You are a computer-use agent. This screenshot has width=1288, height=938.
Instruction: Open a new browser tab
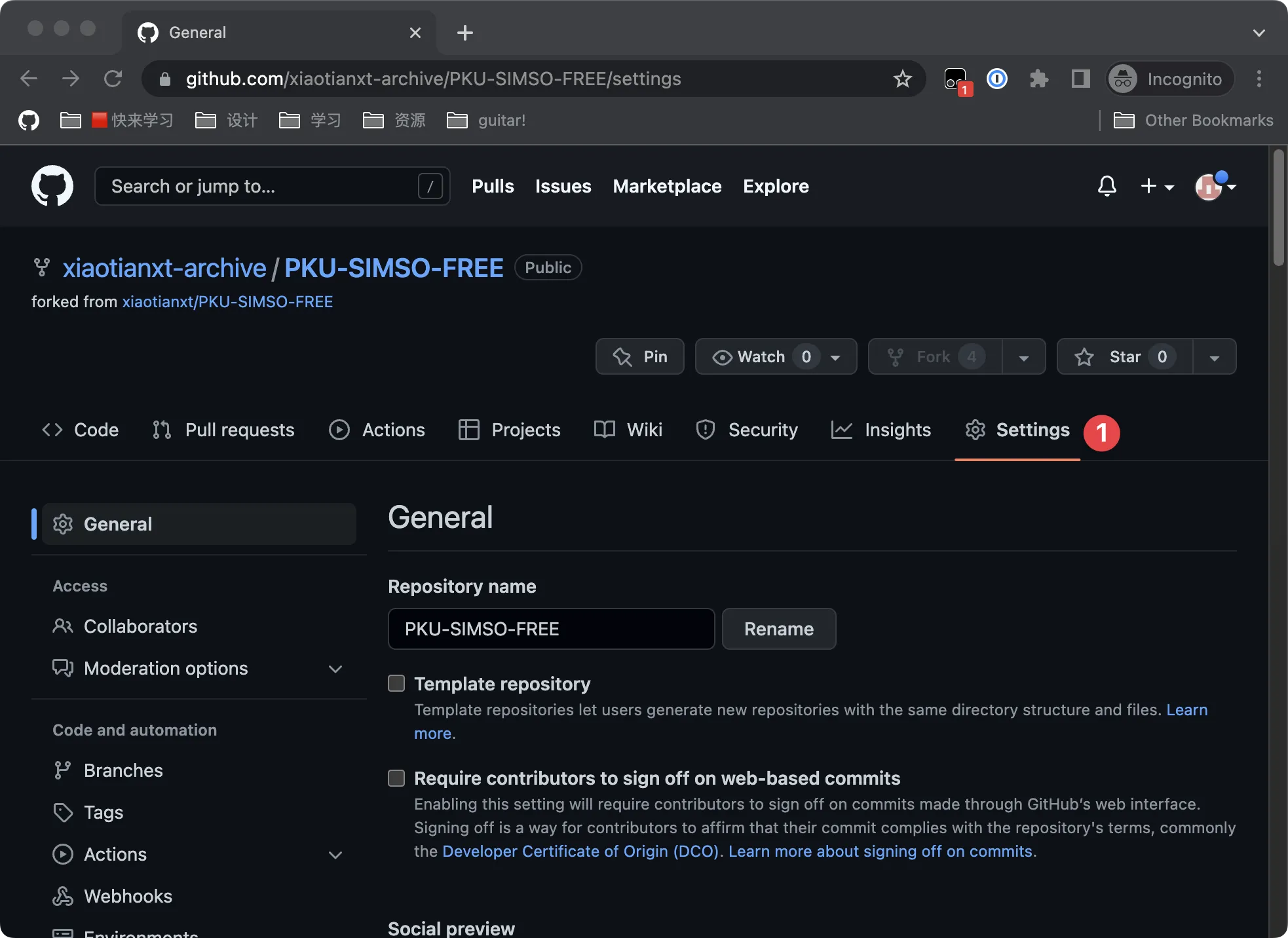pyautogui.click(x=465, y=33)
